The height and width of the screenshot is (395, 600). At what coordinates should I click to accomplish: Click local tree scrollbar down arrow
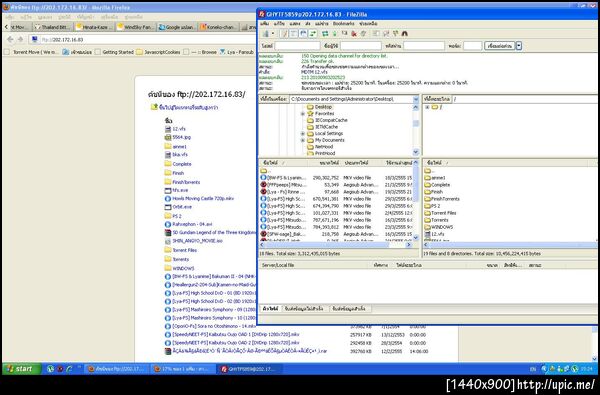point(416,152)
